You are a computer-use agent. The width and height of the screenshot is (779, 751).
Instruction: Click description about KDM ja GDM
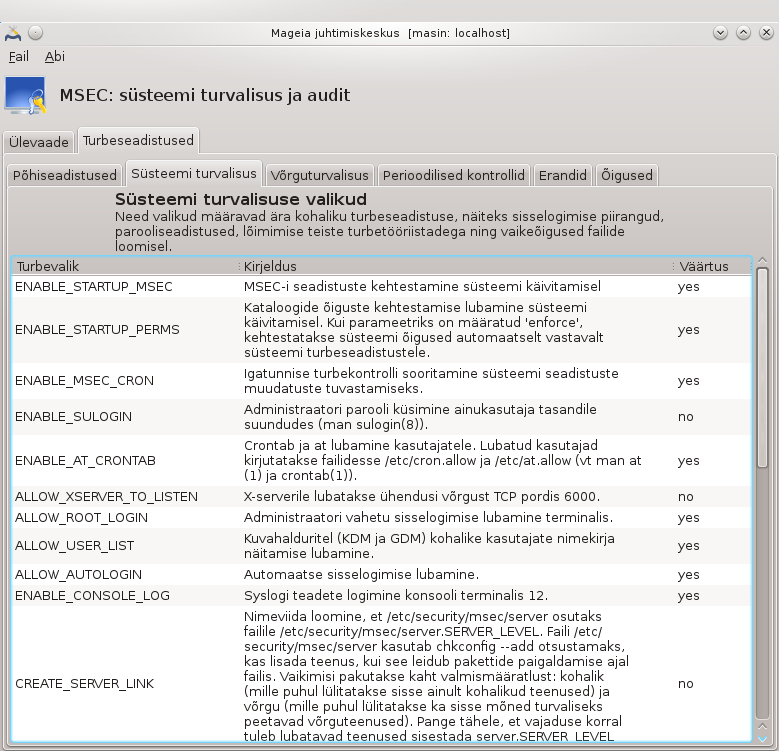[x=429, y=546]
